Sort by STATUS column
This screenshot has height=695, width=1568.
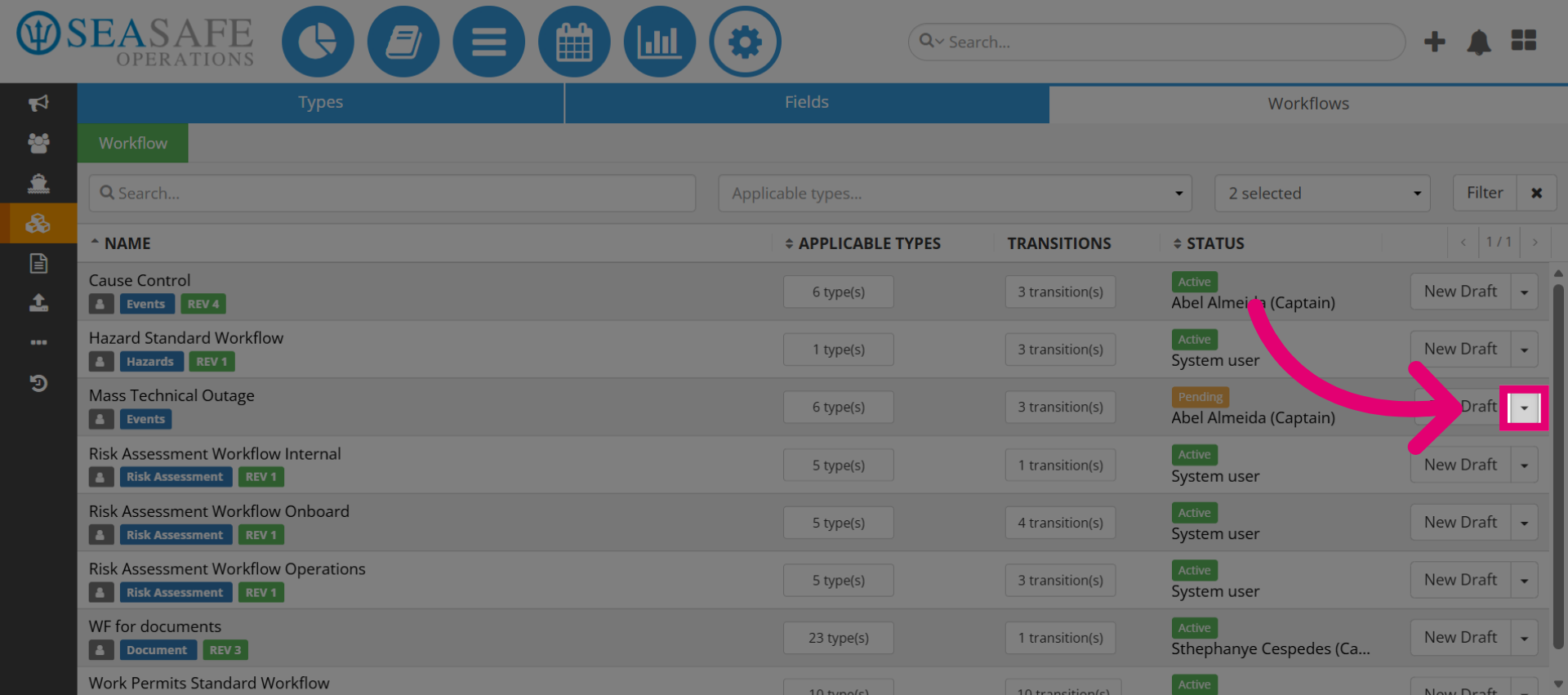(x=1209, y=243)
